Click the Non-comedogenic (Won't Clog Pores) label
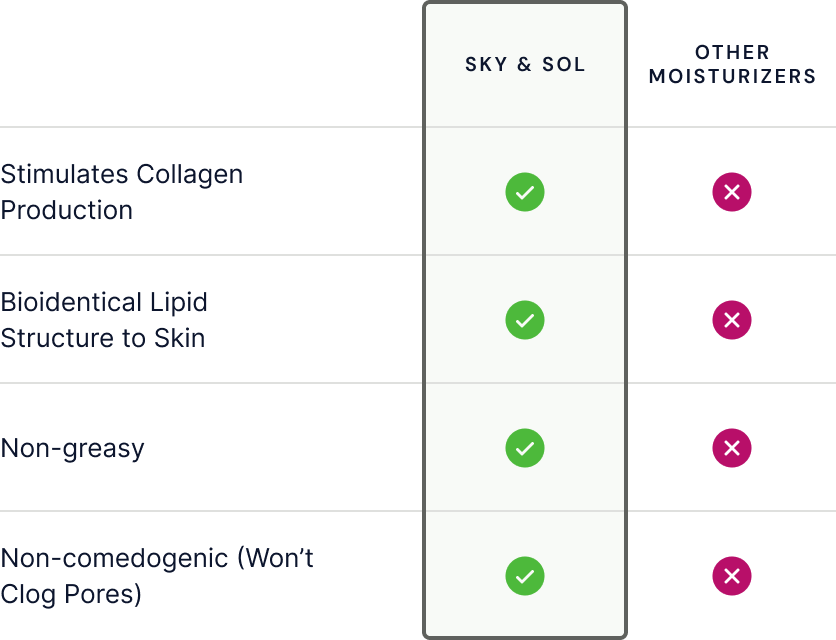Screen dimensions: 836x640 [x=157, y=577]
